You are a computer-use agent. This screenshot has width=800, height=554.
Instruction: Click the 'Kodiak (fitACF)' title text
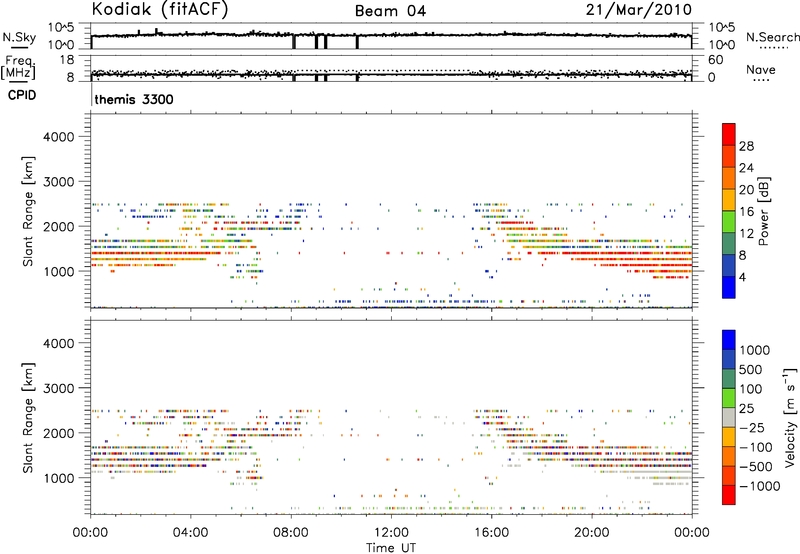tap(160, 9)
